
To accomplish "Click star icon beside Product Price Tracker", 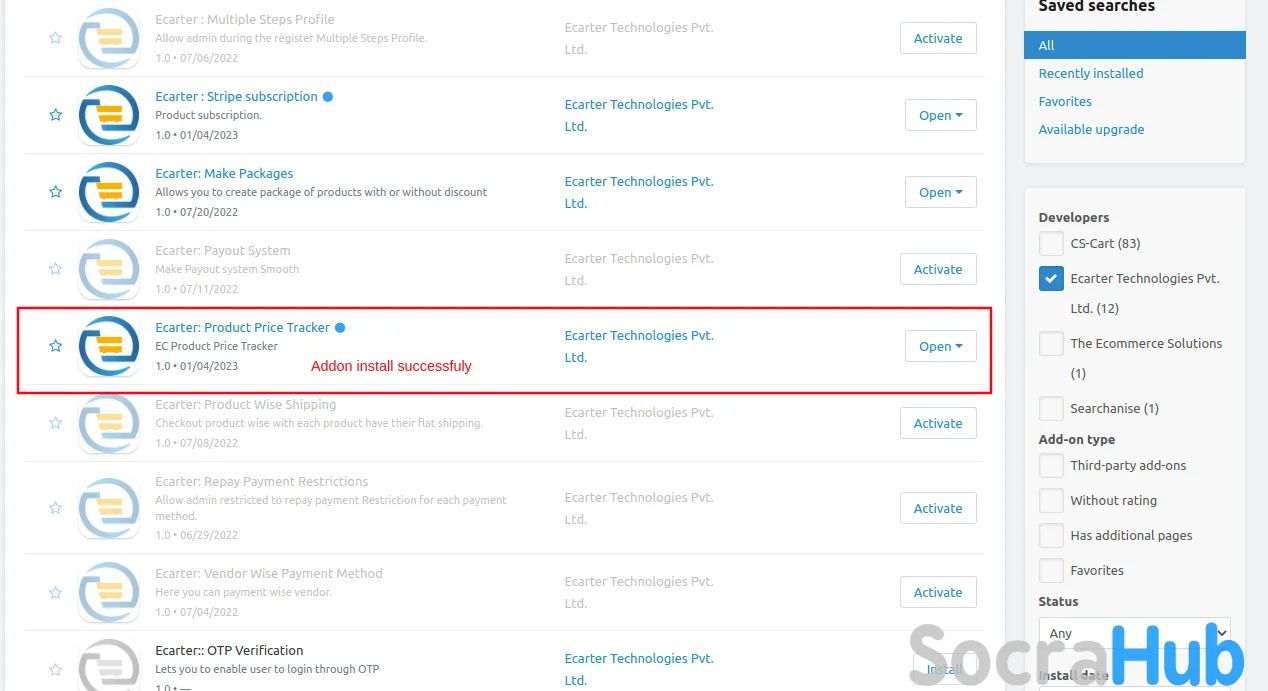I will (56, 346).
